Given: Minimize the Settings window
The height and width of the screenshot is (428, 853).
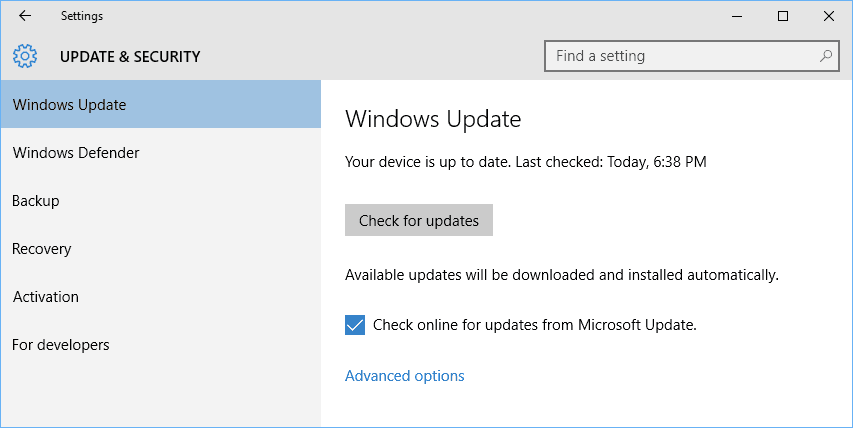Looking at the screenshot, I should pos(737,16).
